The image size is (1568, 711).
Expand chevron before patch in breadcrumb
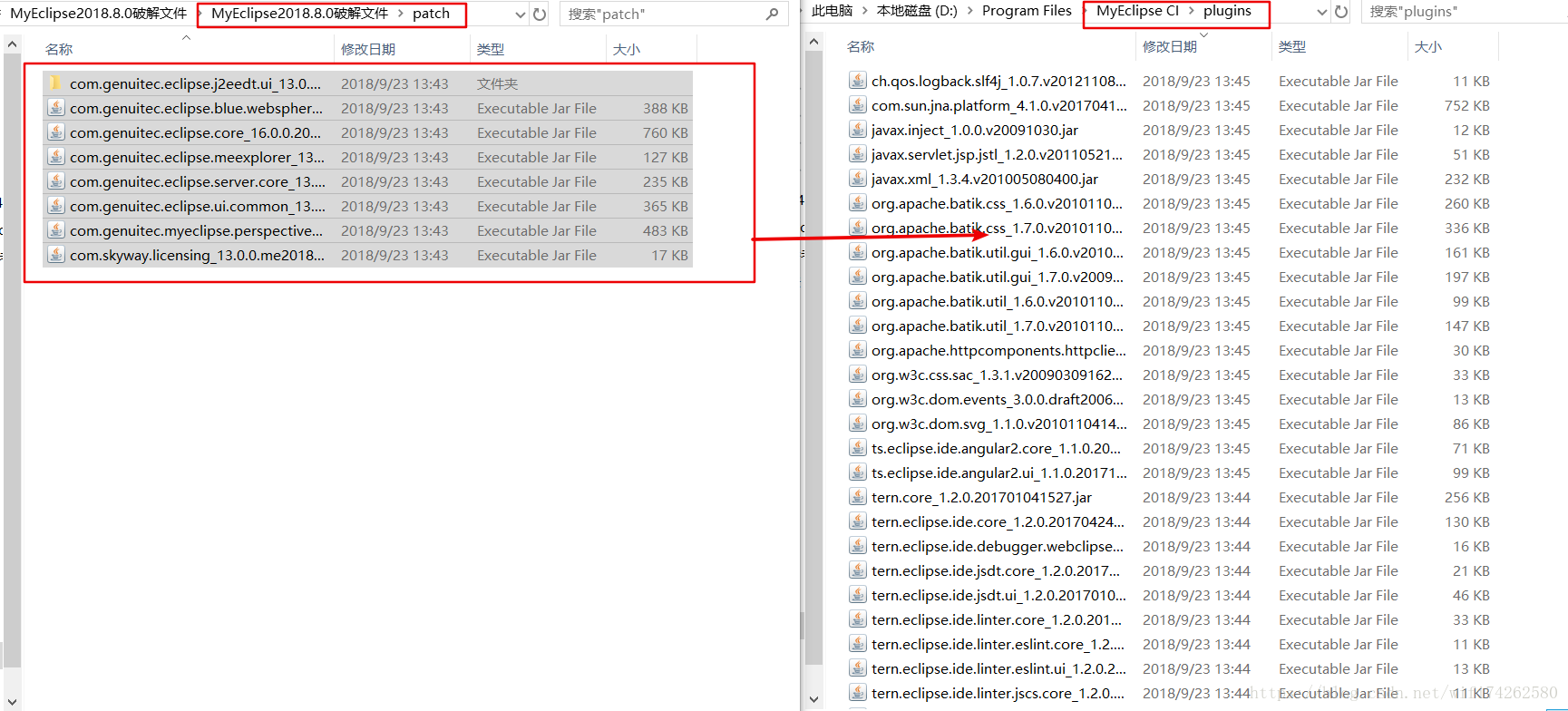click(x=401, y=14)
